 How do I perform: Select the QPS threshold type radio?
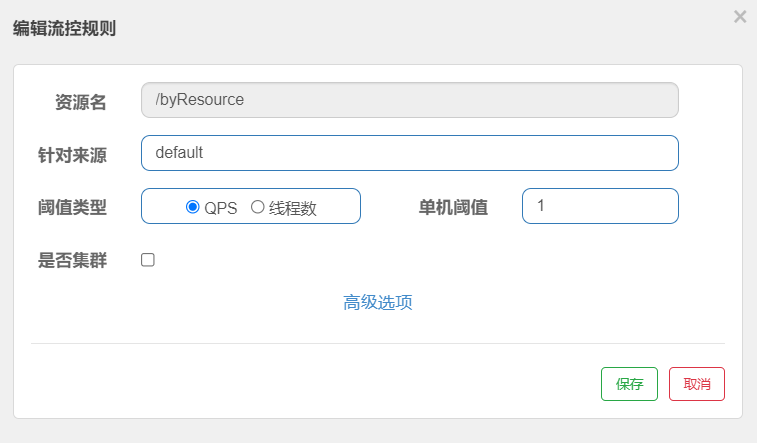(193, 207)
